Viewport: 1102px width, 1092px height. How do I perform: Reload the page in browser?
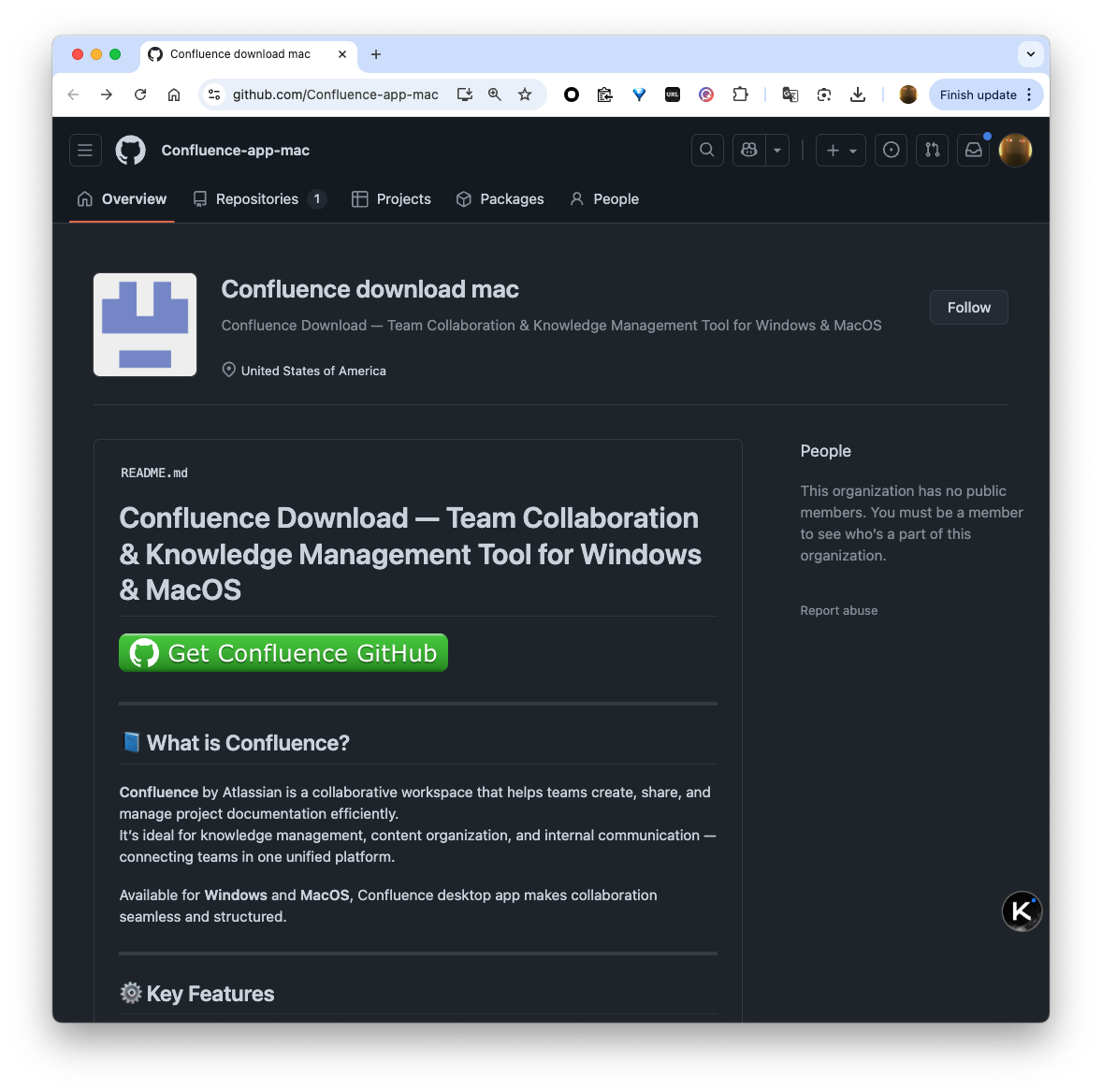tap(140, 95)
